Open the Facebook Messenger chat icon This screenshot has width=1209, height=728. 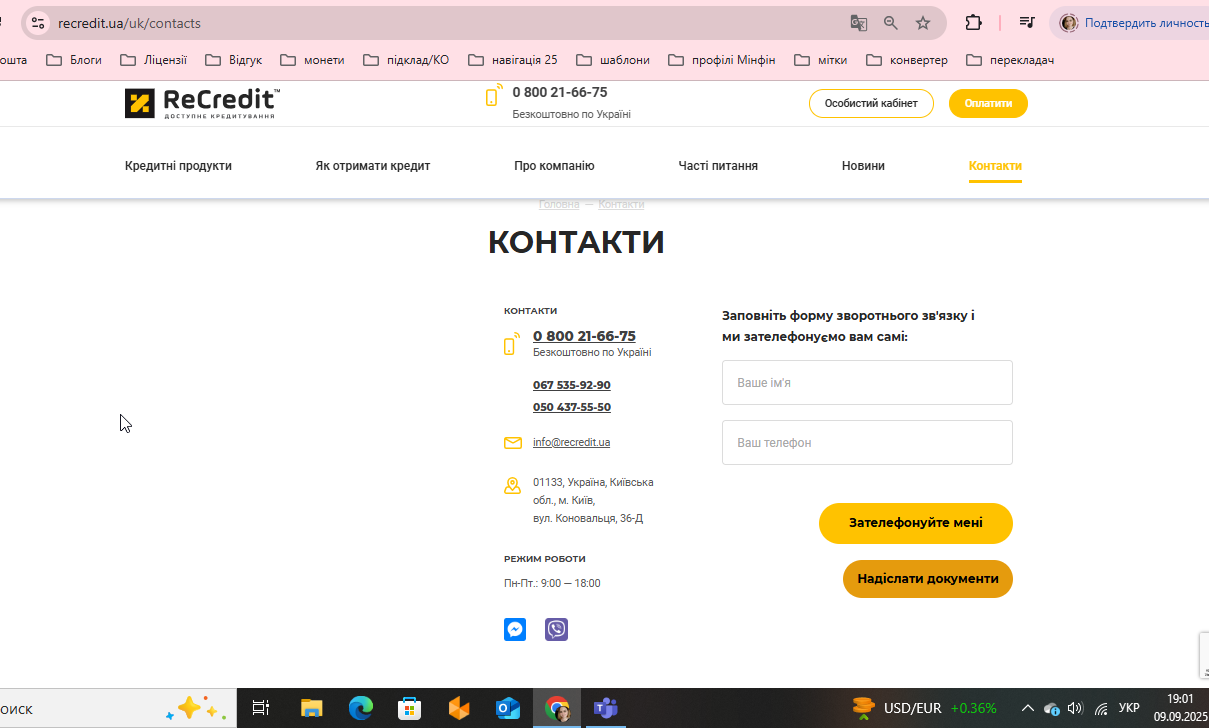coord(515,629)
